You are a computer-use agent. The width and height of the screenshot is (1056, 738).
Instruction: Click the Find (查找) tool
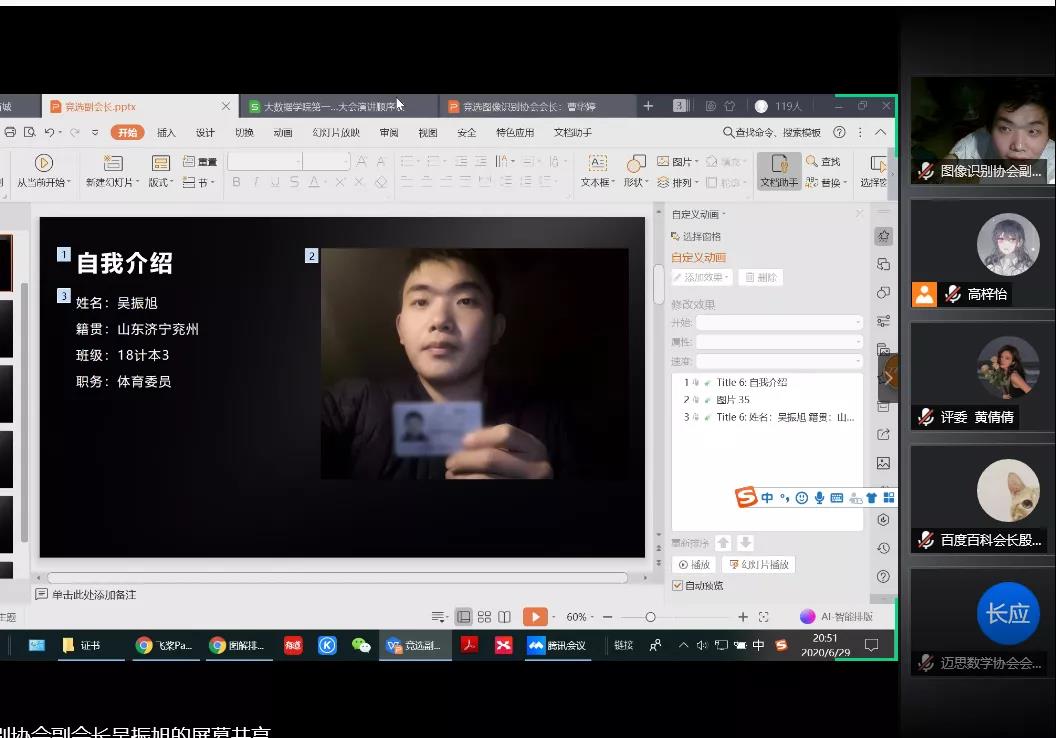824,162
